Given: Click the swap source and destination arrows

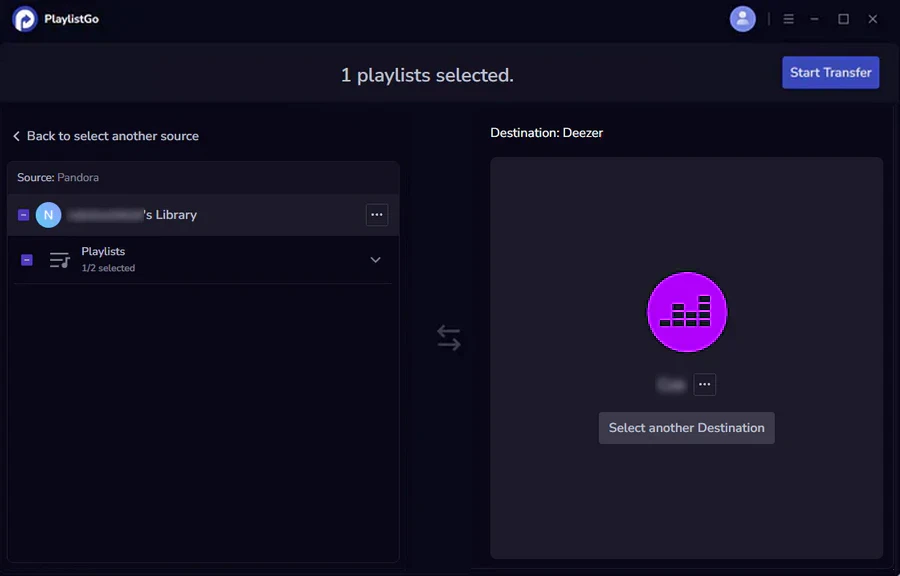Looking at the screenshot, I should pyautogui.click(x=448, y=338).
